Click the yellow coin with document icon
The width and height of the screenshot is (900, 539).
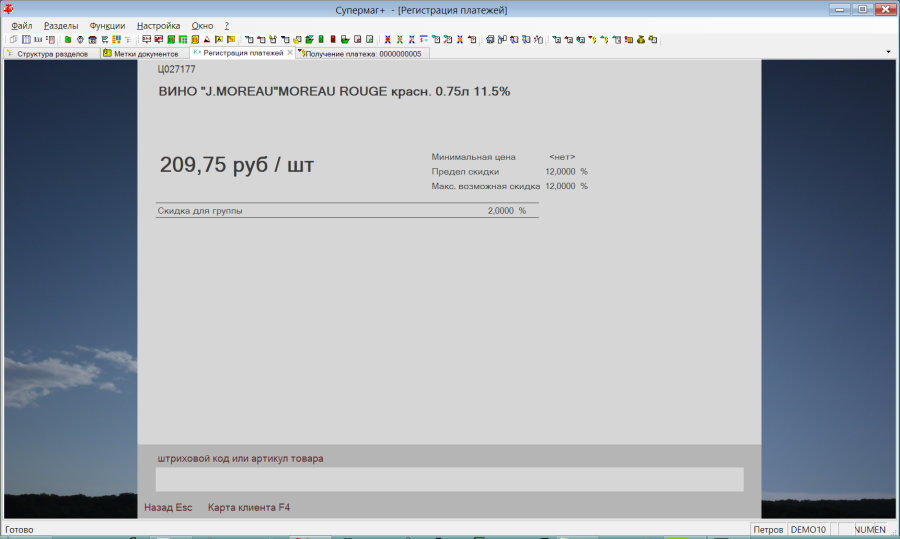297,40
